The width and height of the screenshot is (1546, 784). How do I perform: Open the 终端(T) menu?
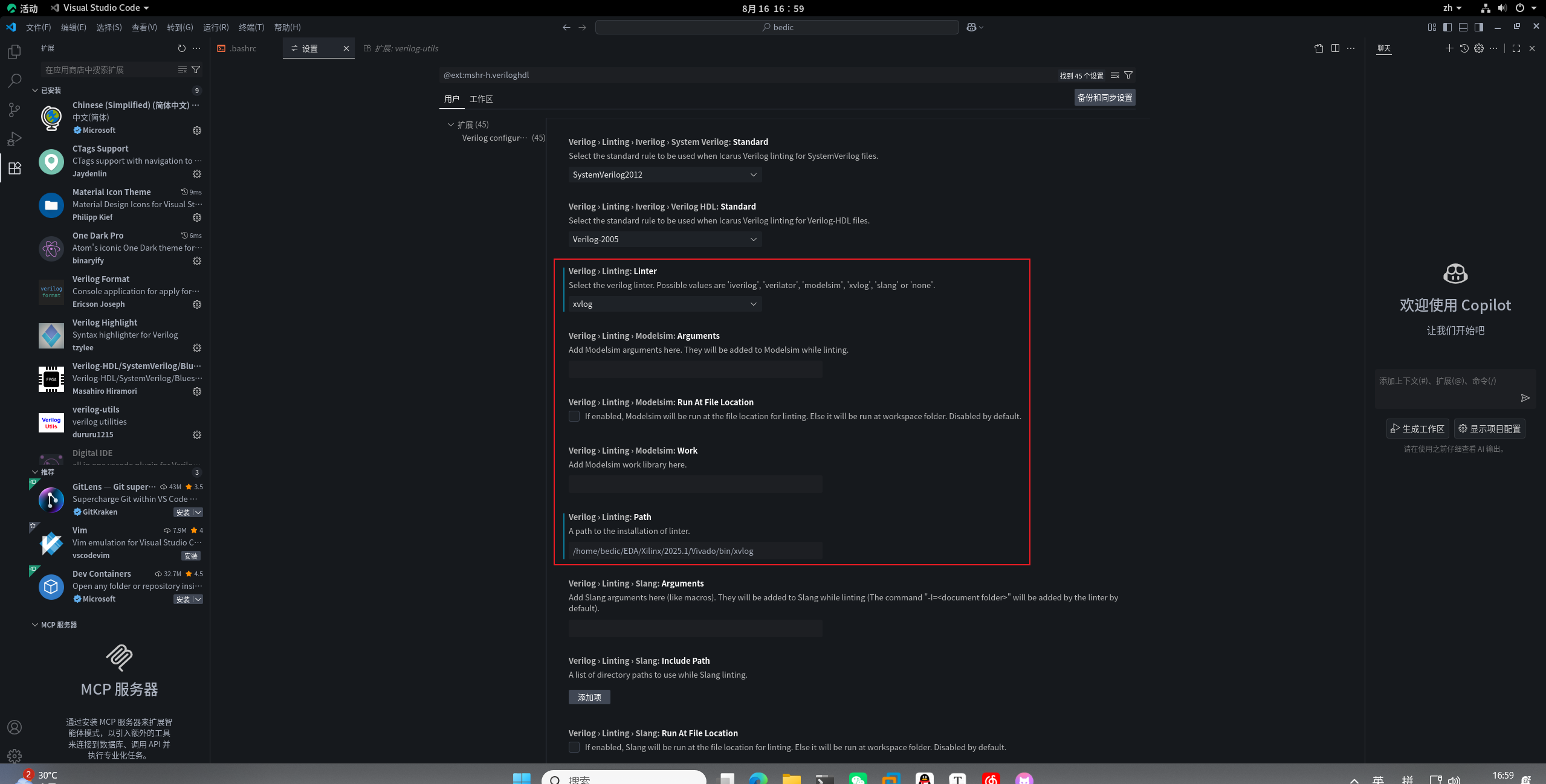click(x=251, y=27)
